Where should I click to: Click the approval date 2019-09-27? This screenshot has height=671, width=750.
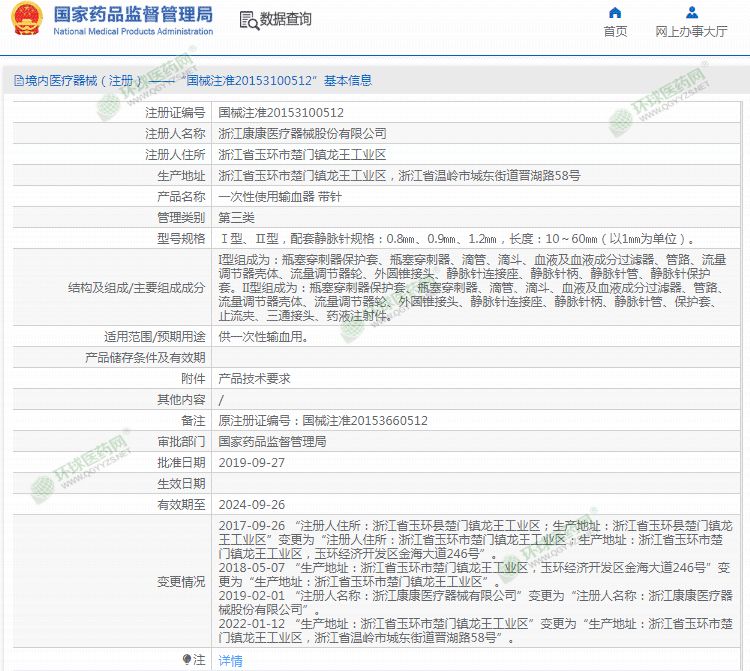[x=251, y=463]
